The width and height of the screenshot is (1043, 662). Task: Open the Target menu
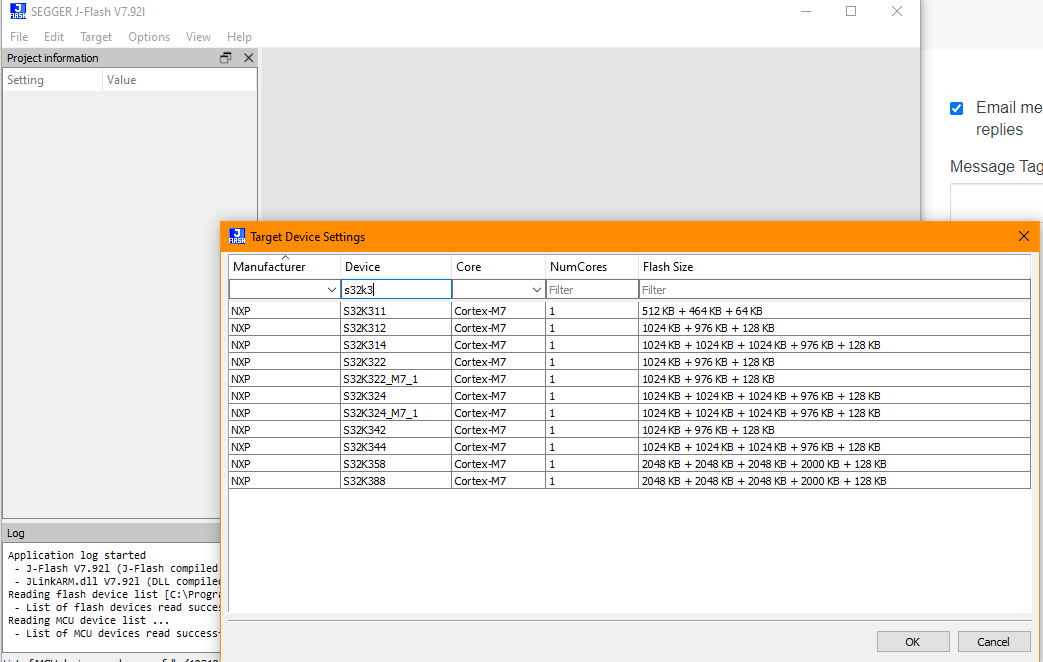(x=96, y=36)
